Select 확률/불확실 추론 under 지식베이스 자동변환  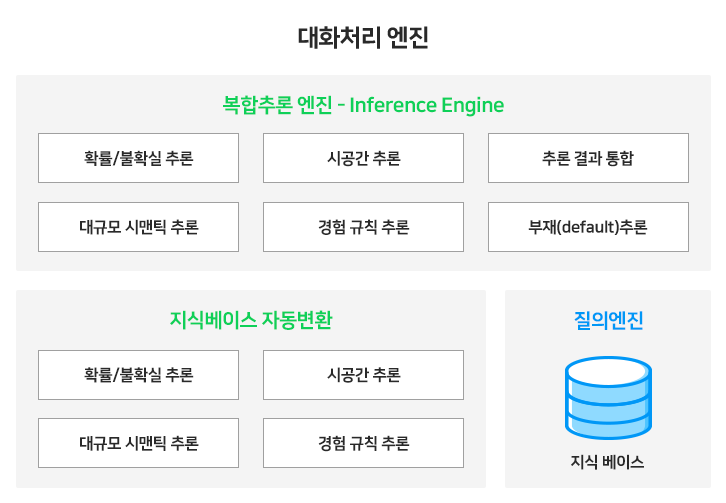click(138, 375)
